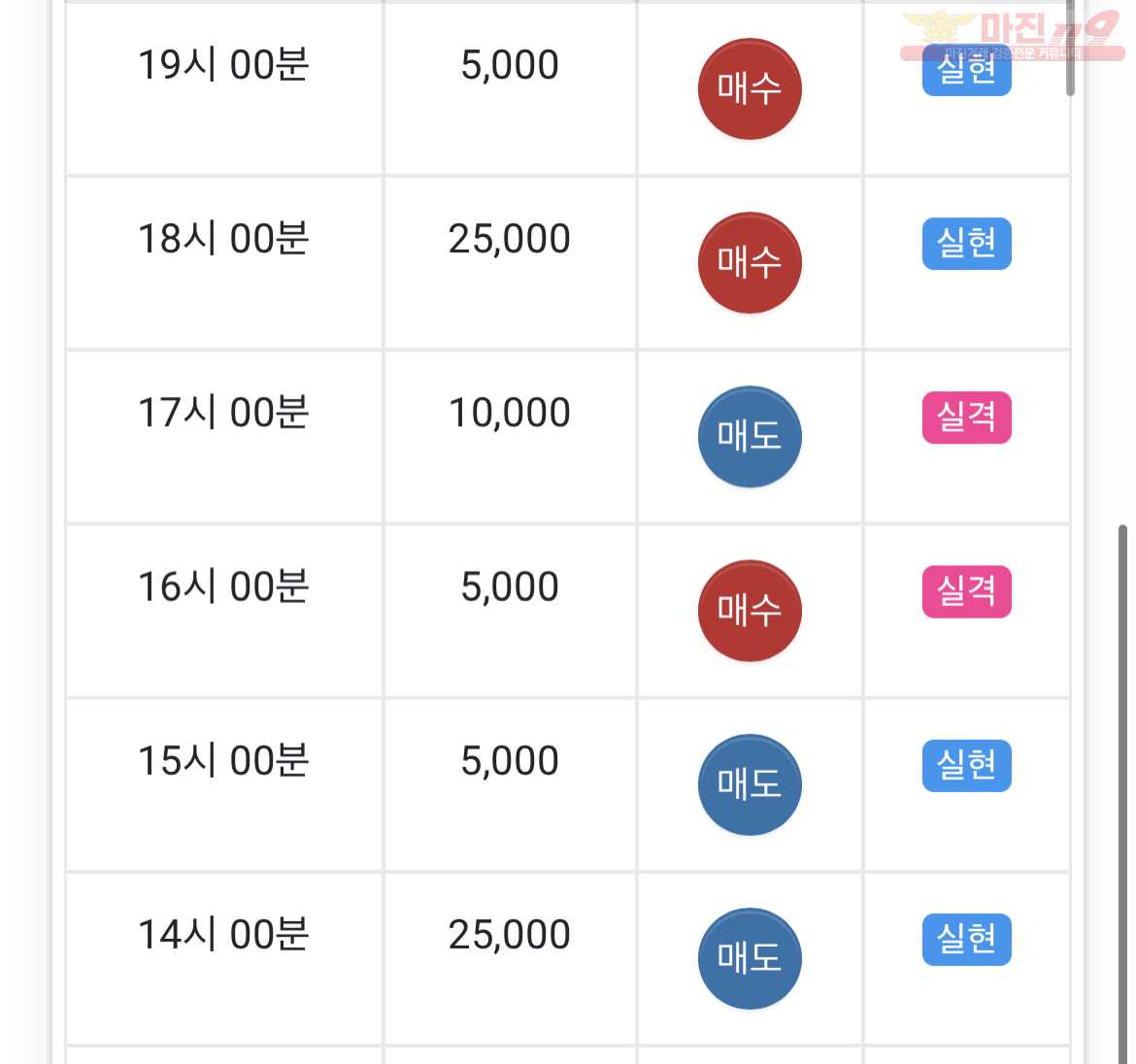The height and width of the screenshot is (1064, 1136).
Task: Select the pink 실격 badge for 16시 00분
Action: tap(966, 591)
